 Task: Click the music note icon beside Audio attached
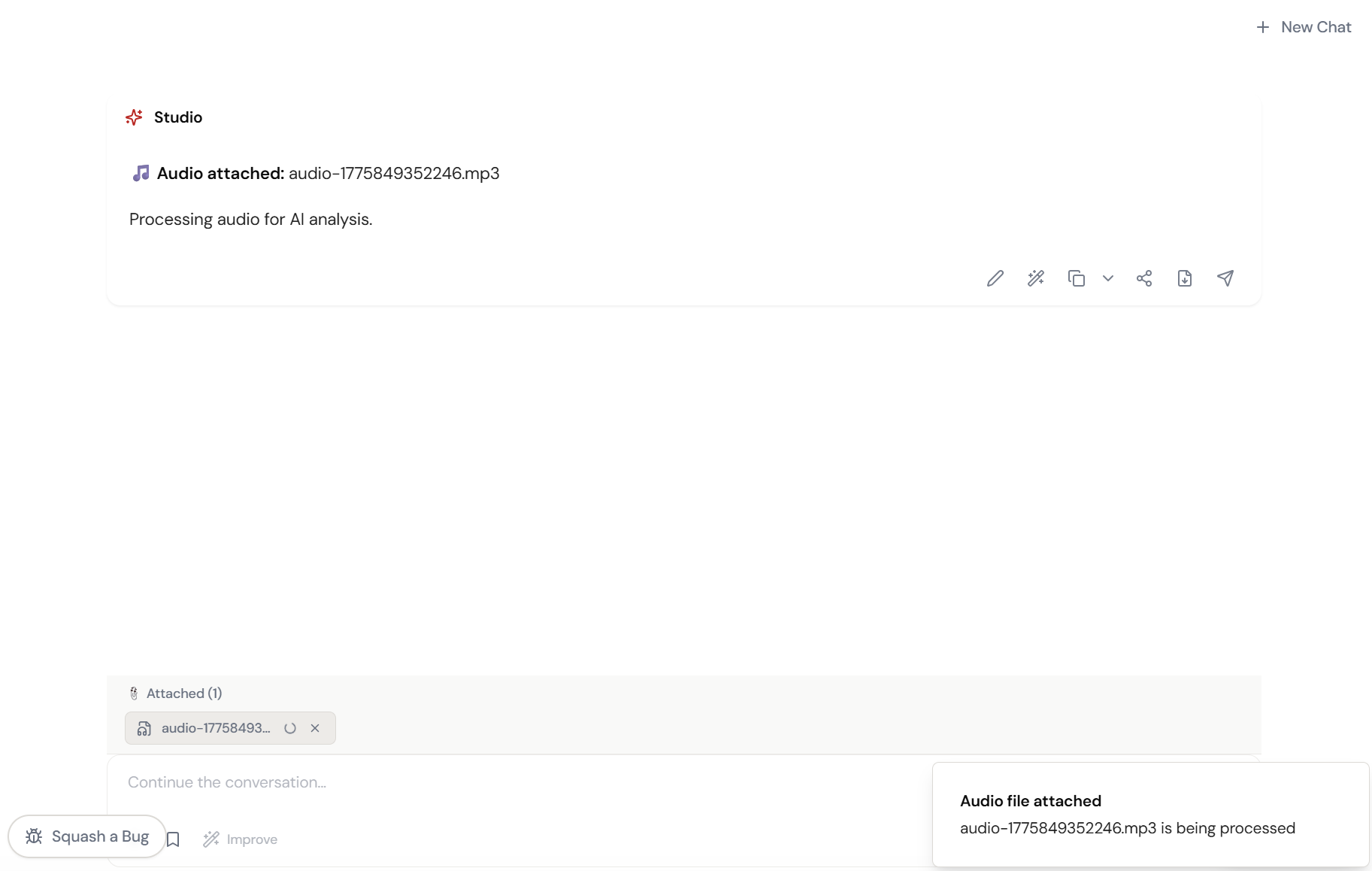point(141,173)
